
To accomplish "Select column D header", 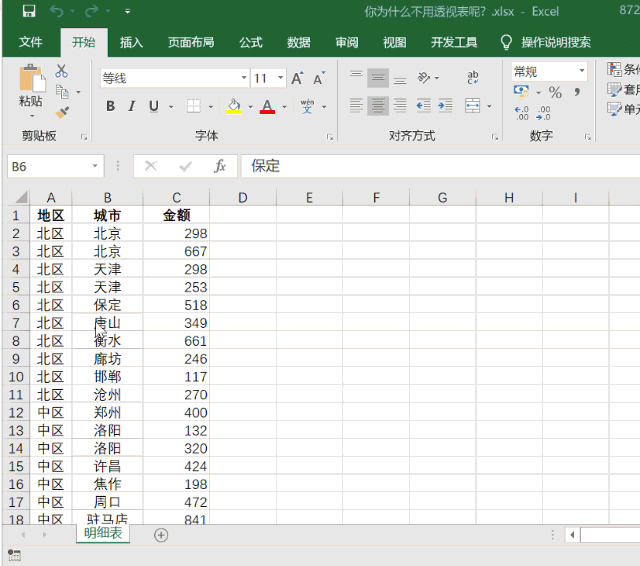I will pyautogui.click(x=242, y=198).
